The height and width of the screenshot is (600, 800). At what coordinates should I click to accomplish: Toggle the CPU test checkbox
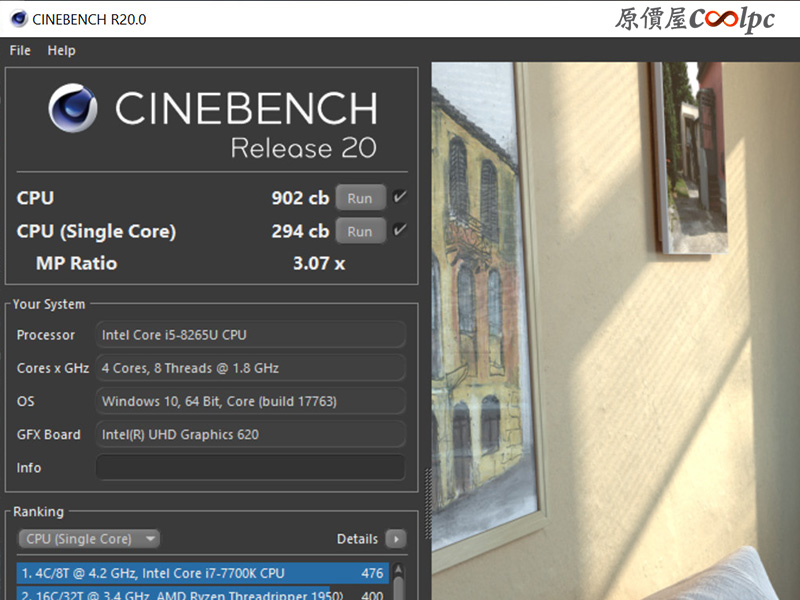tap(399, 197)
